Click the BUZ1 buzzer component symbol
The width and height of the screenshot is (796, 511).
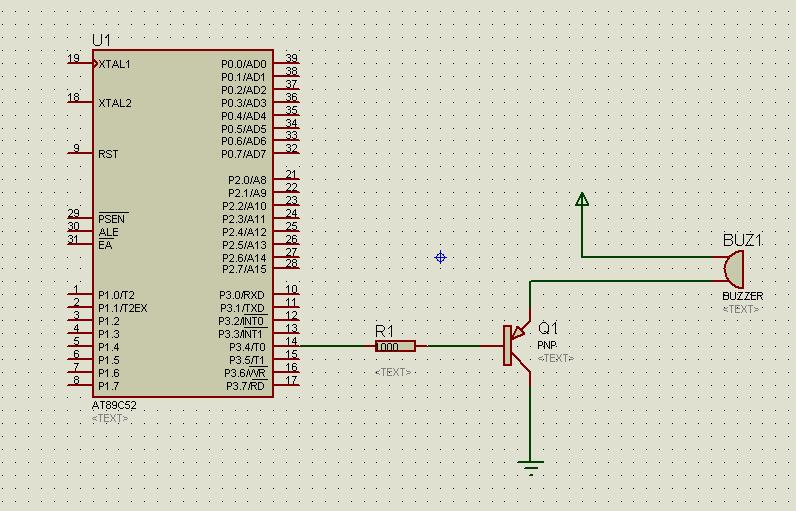click(x=733, y=269)
